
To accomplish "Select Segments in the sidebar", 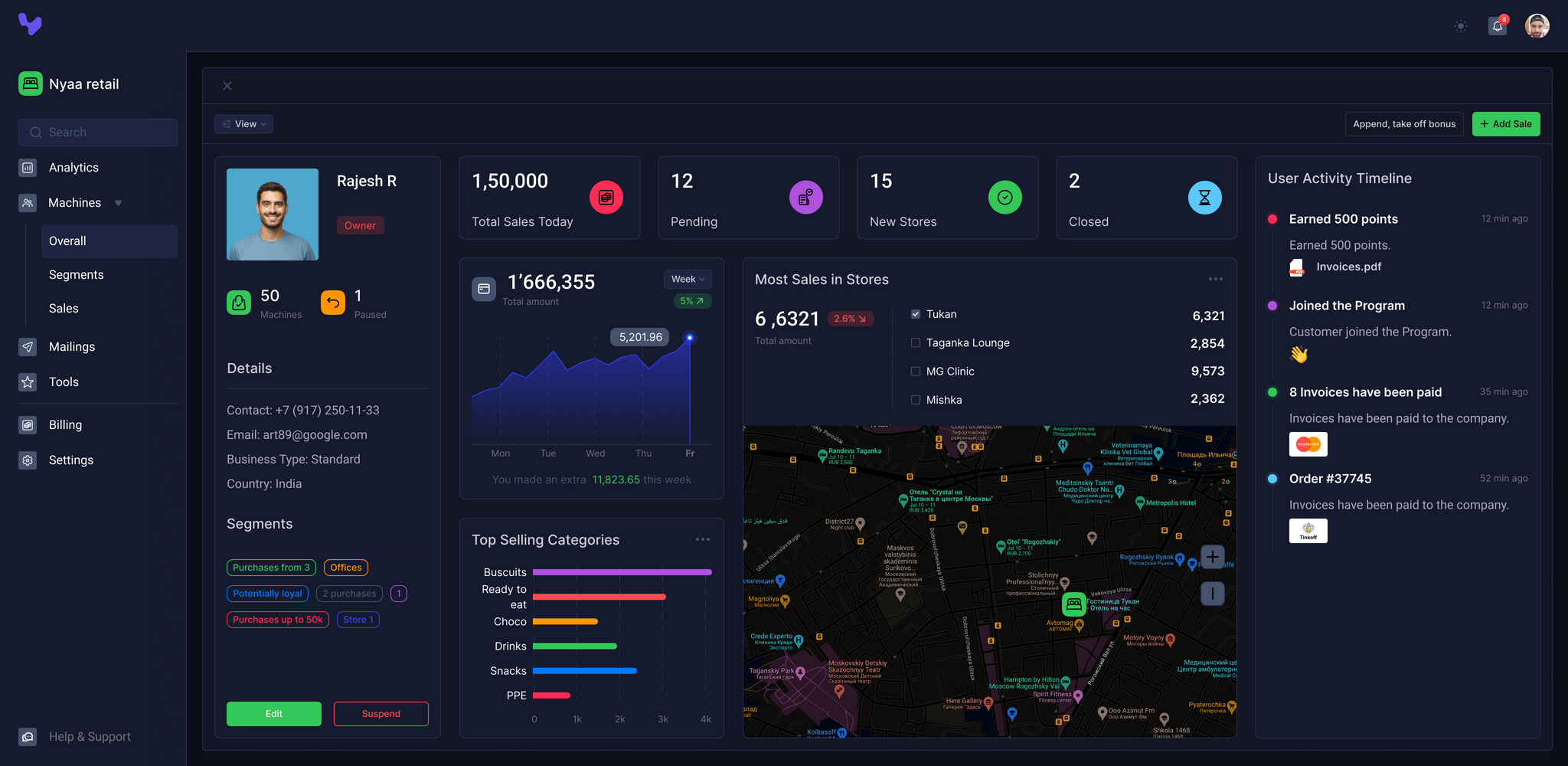I will (x=77, y=275).
